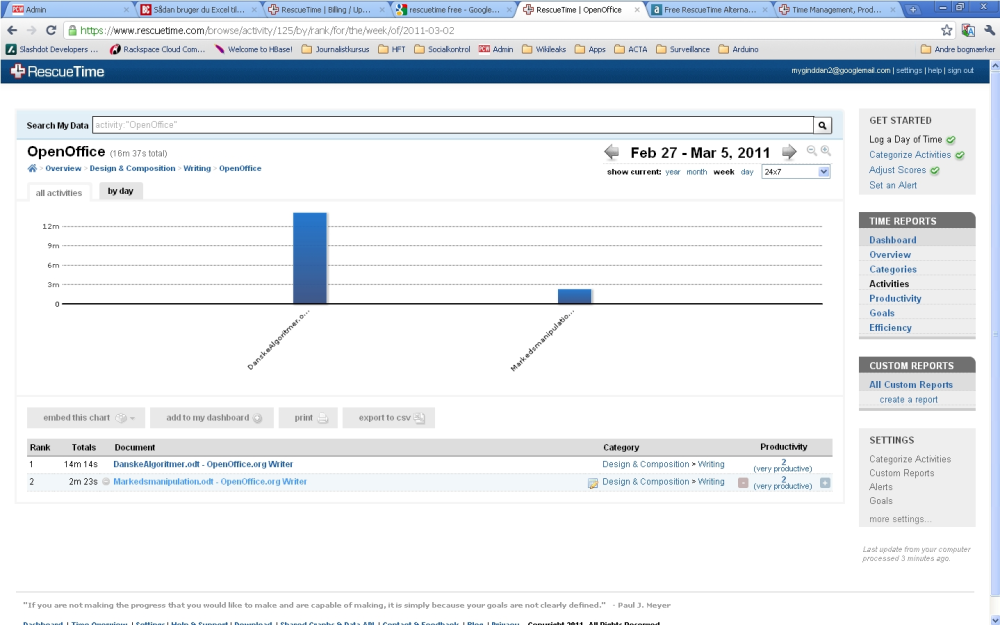Click edit category icon for Markedsmanipulation row
The image size is (1000, 625).
[592, 483]
